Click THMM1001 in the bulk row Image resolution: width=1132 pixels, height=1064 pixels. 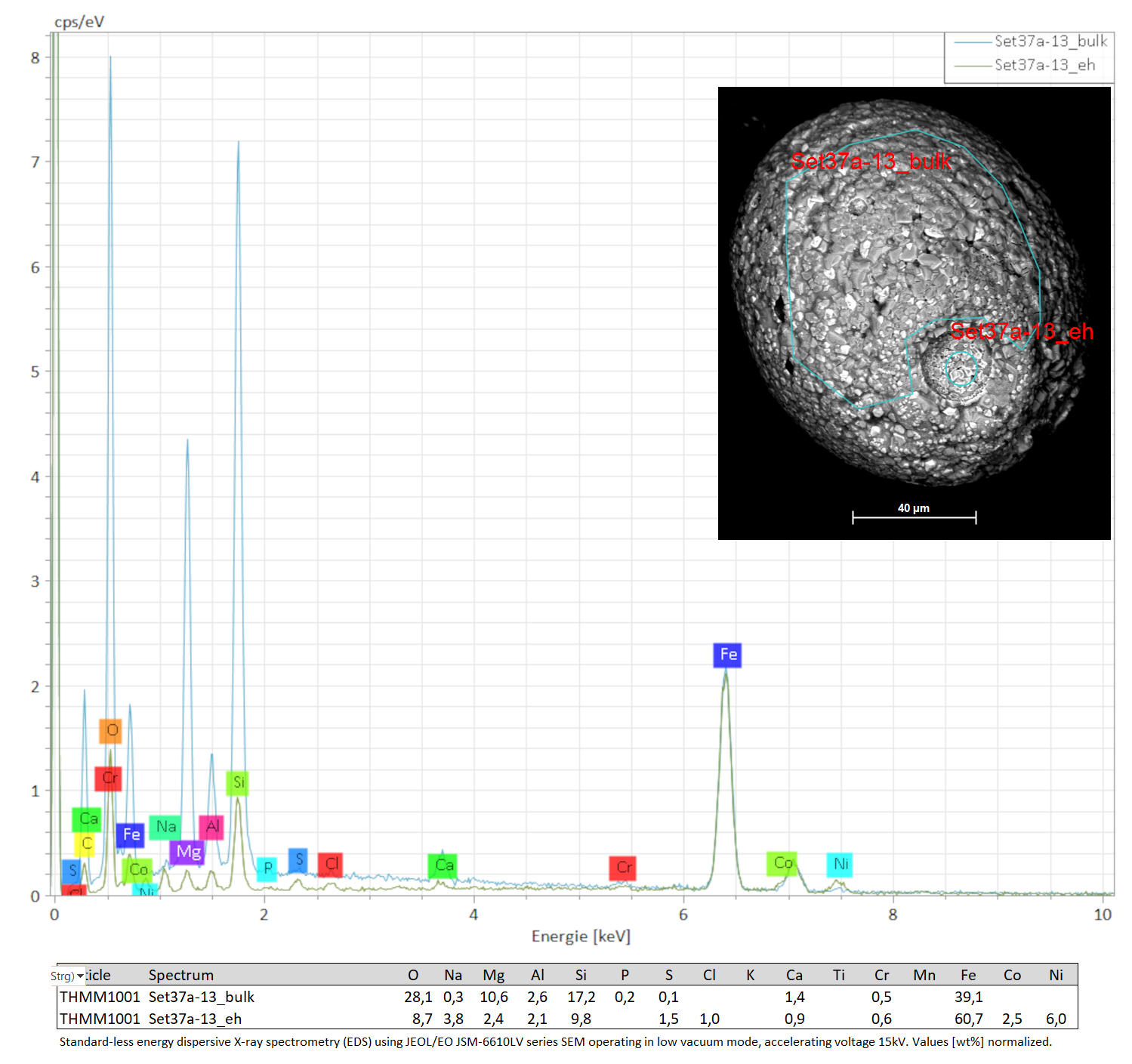click(x=100, y=997)
